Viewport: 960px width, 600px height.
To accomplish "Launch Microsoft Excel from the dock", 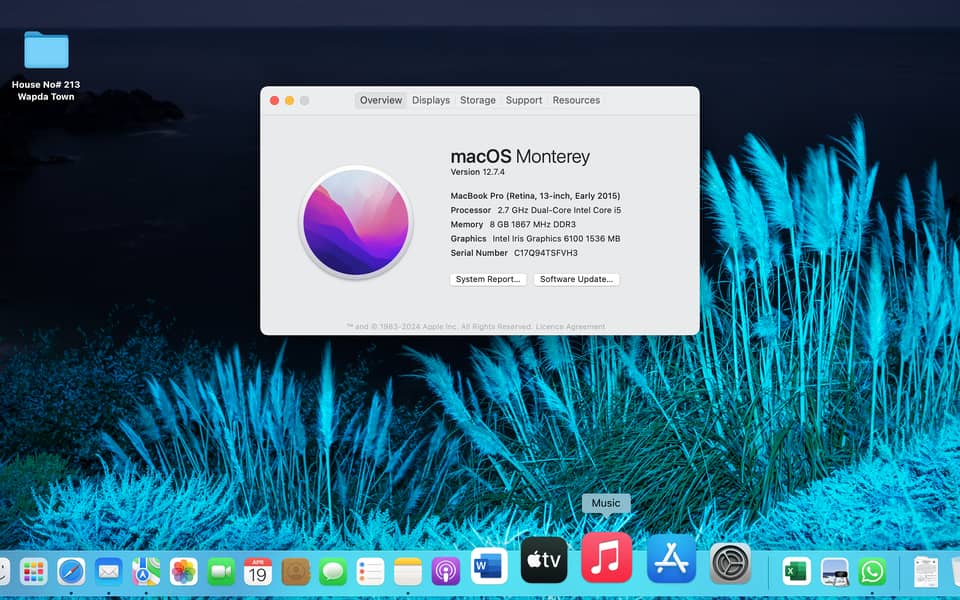I will [796, 572].
